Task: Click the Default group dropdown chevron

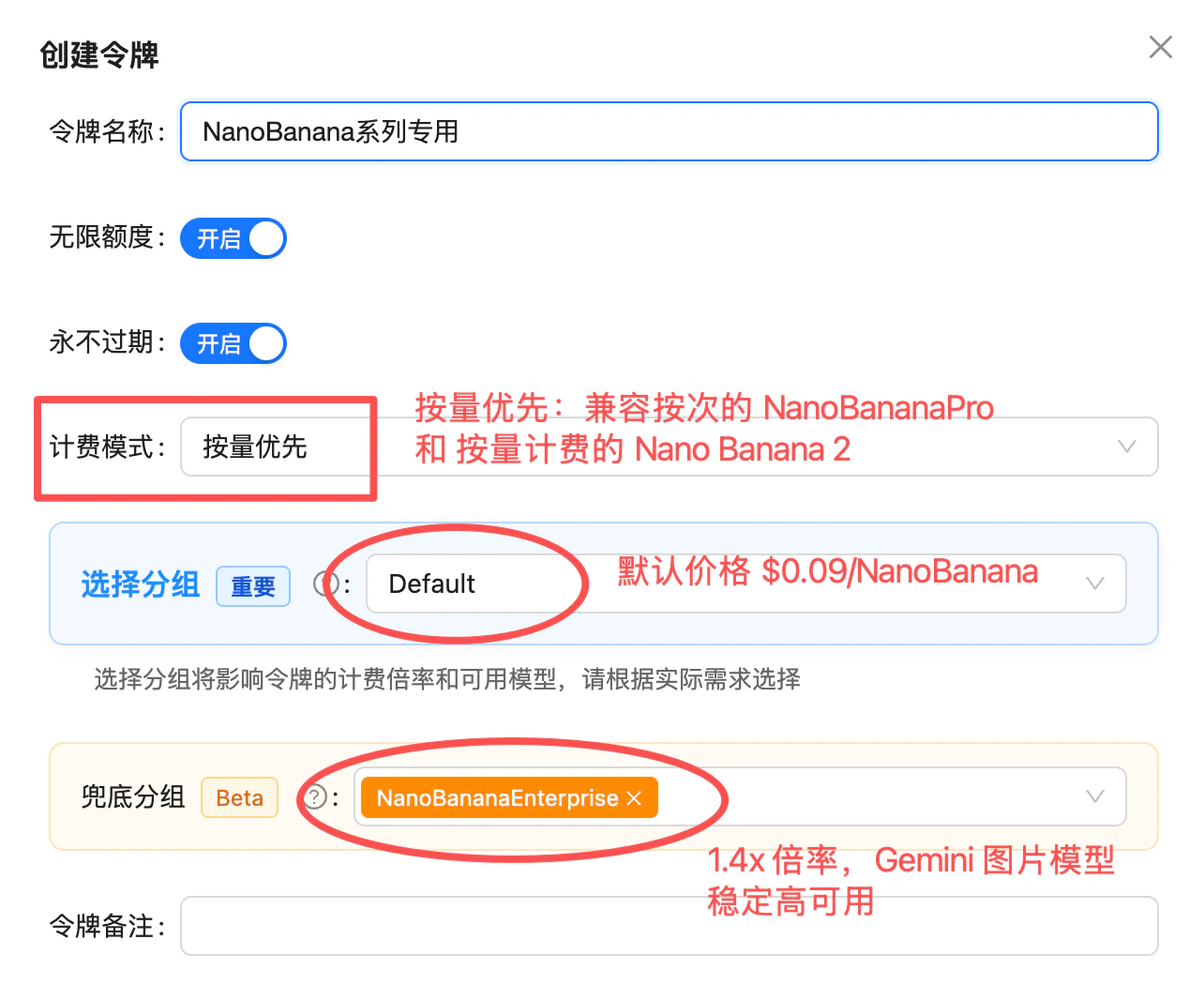Action: click(x=1094, y=583)
